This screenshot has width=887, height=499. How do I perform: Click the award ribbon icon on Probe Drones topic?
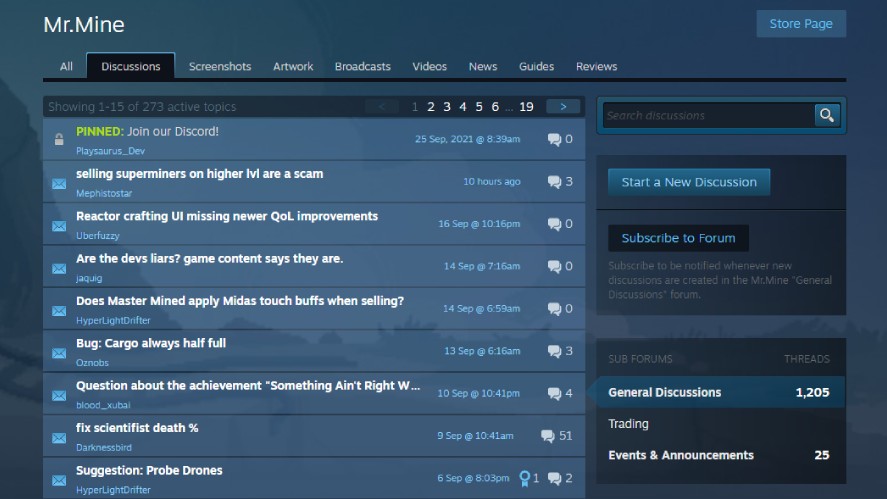tap(524, 479)
